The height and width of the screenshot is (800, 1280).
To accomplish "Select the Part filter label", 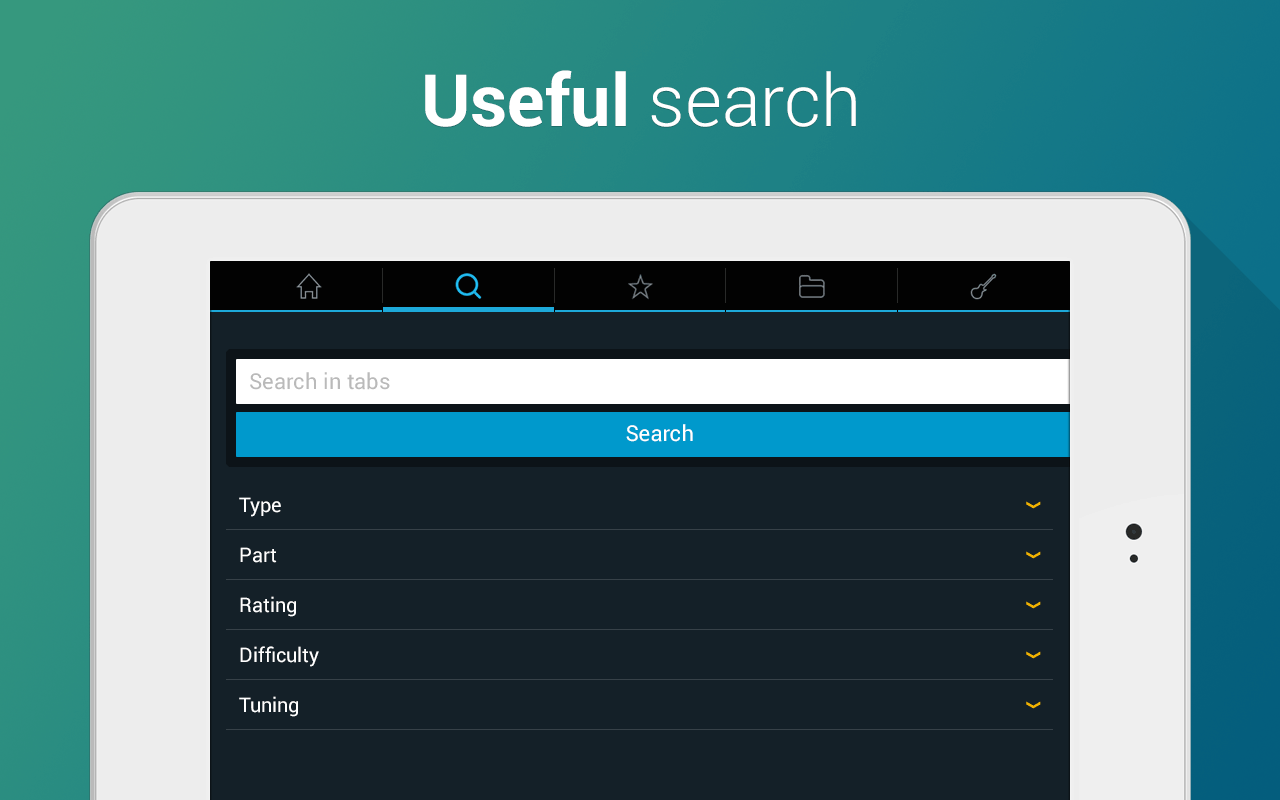I will (258, 555).
